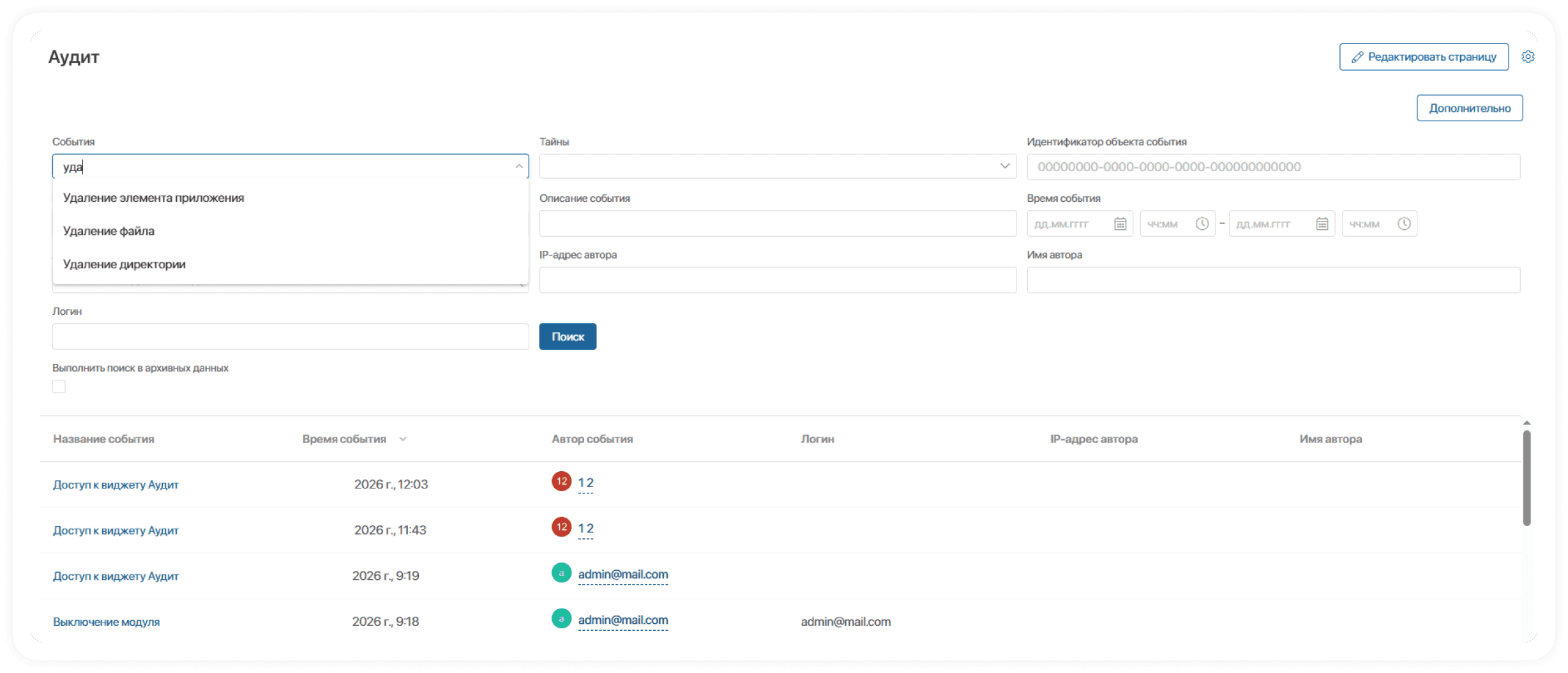Open the Выключение модуля event link
Screen dimensions: 1568x673
click(x=106, y=622)
